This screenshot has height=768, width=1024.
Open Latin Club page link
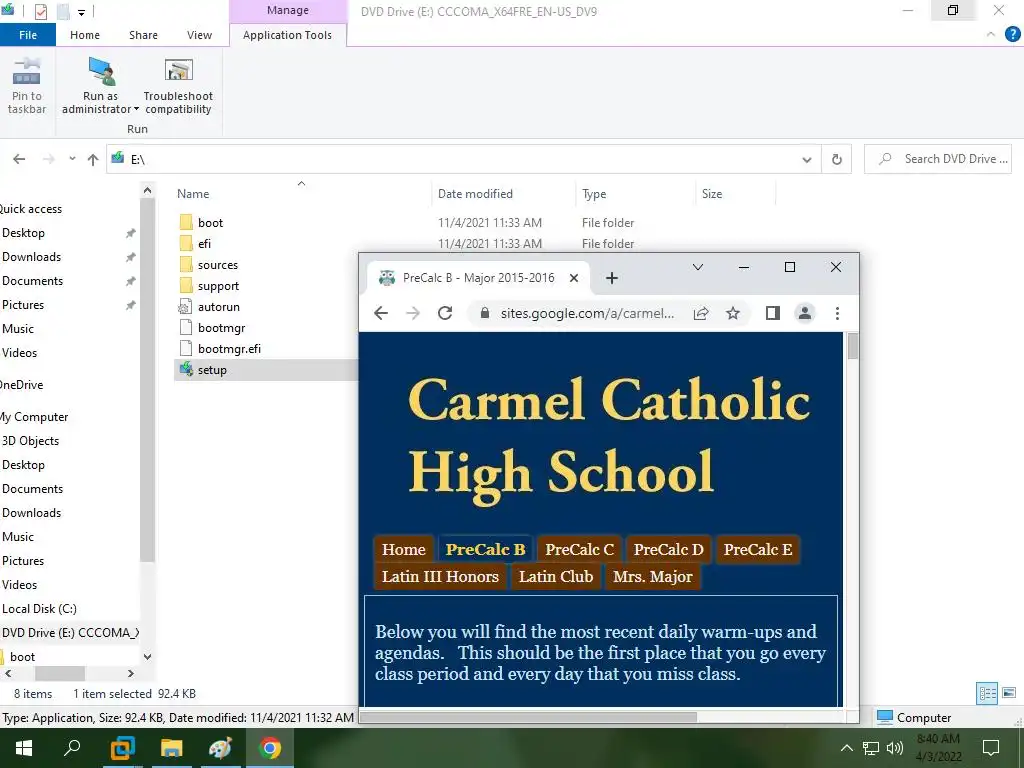tap(556, 577)
